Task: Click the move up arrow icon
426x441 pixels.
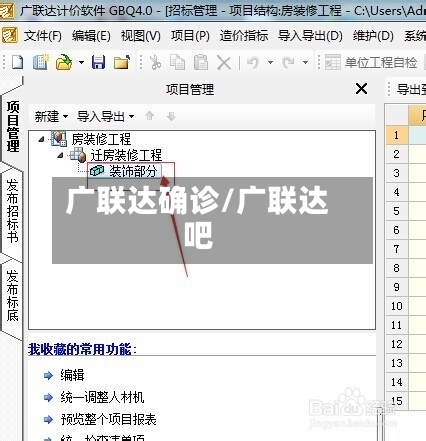Action: point(150,116)
